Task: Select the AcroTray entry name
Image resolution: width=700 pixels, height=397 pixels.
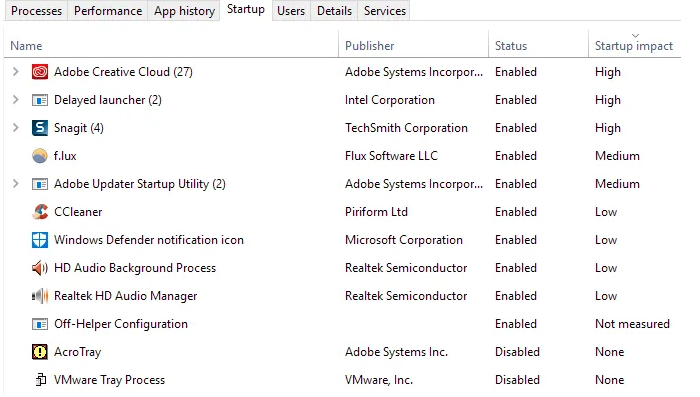Action: (x=78, y=352)
